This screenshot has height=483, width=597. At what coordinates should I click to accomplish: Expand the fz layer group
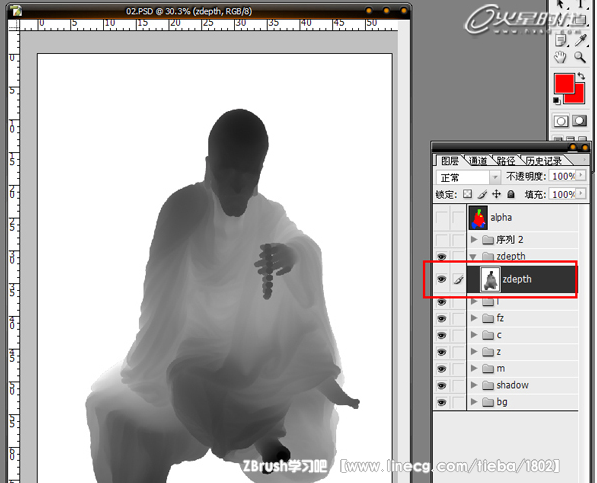pyautogui.click(x=474, y=318)
